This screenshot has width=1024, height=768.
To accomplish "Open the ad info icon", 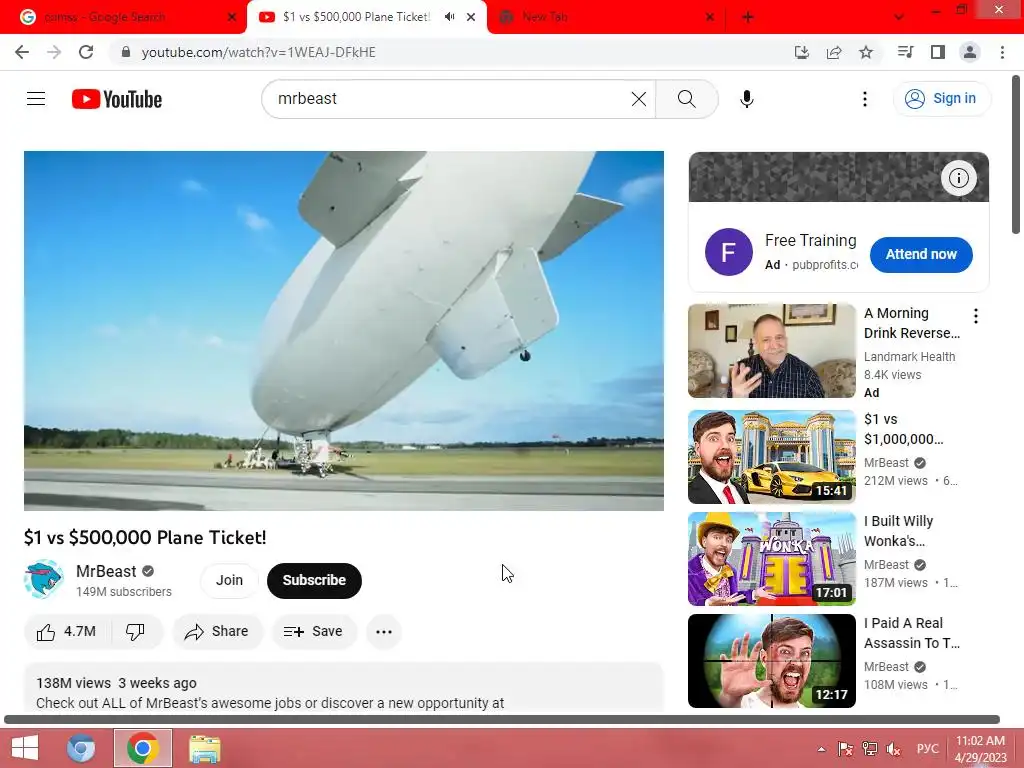I will point(958,178).
